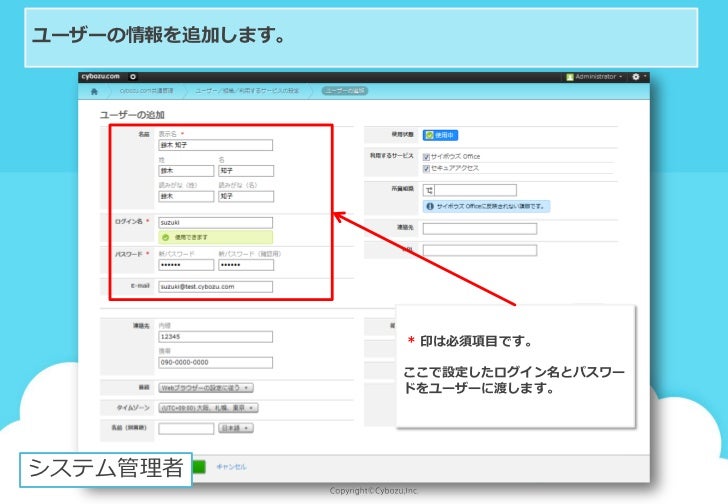Uncheck the セキュアアクセス service checkbox

426,168
